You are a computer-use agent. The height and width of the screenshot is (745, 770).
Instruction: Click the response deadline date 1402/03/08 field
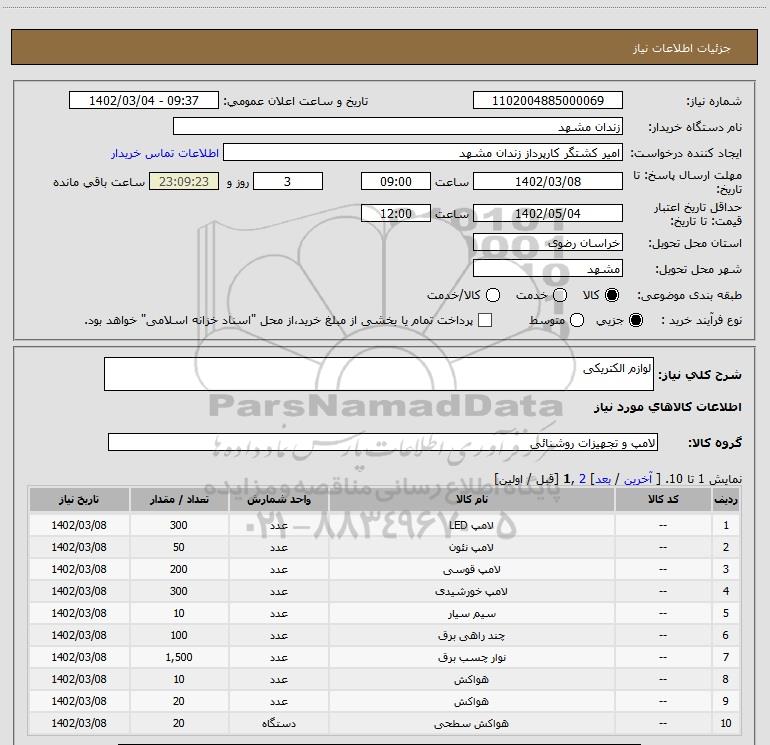(x=548, y=181)
